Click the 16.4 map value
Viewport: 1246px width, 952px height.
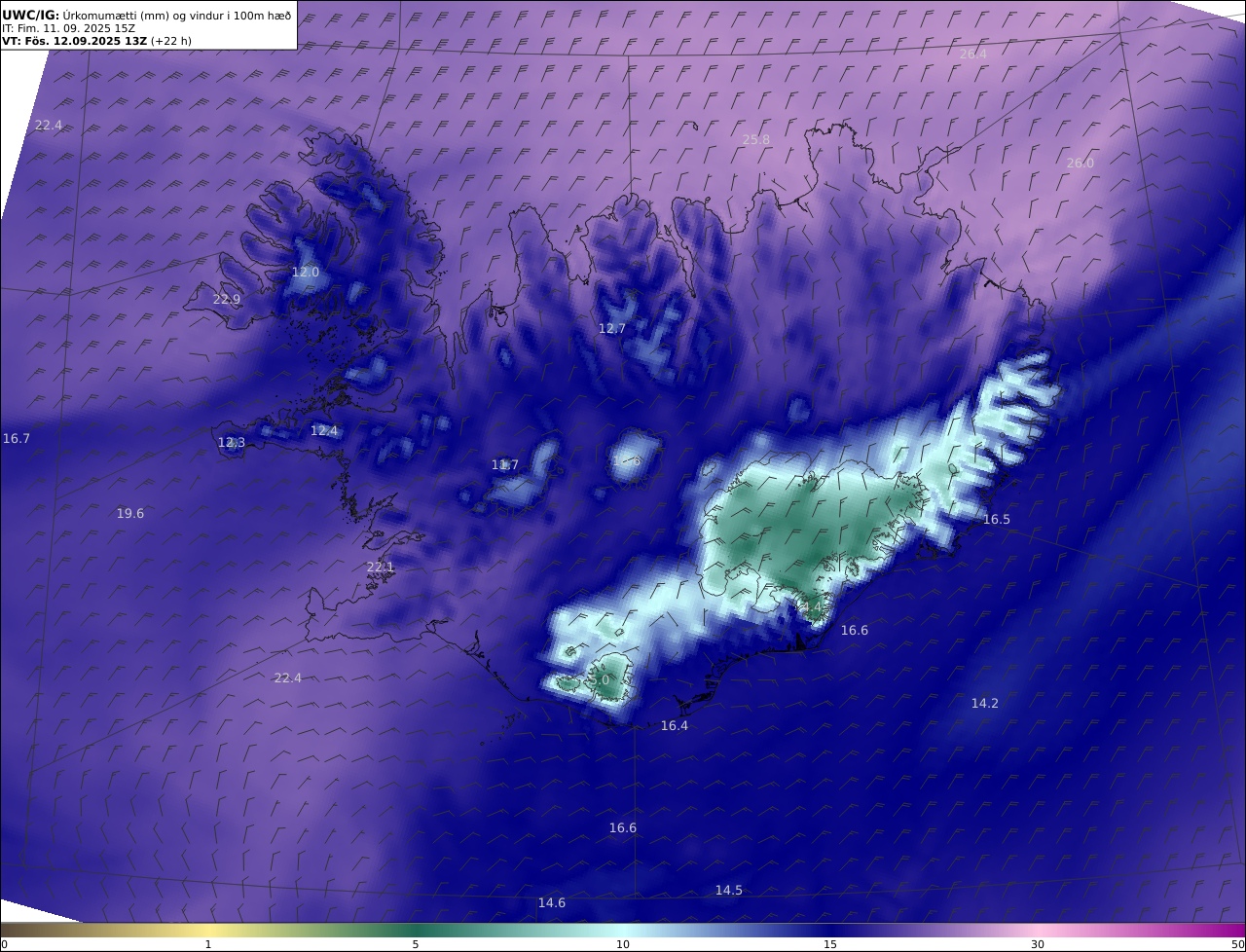675,725
